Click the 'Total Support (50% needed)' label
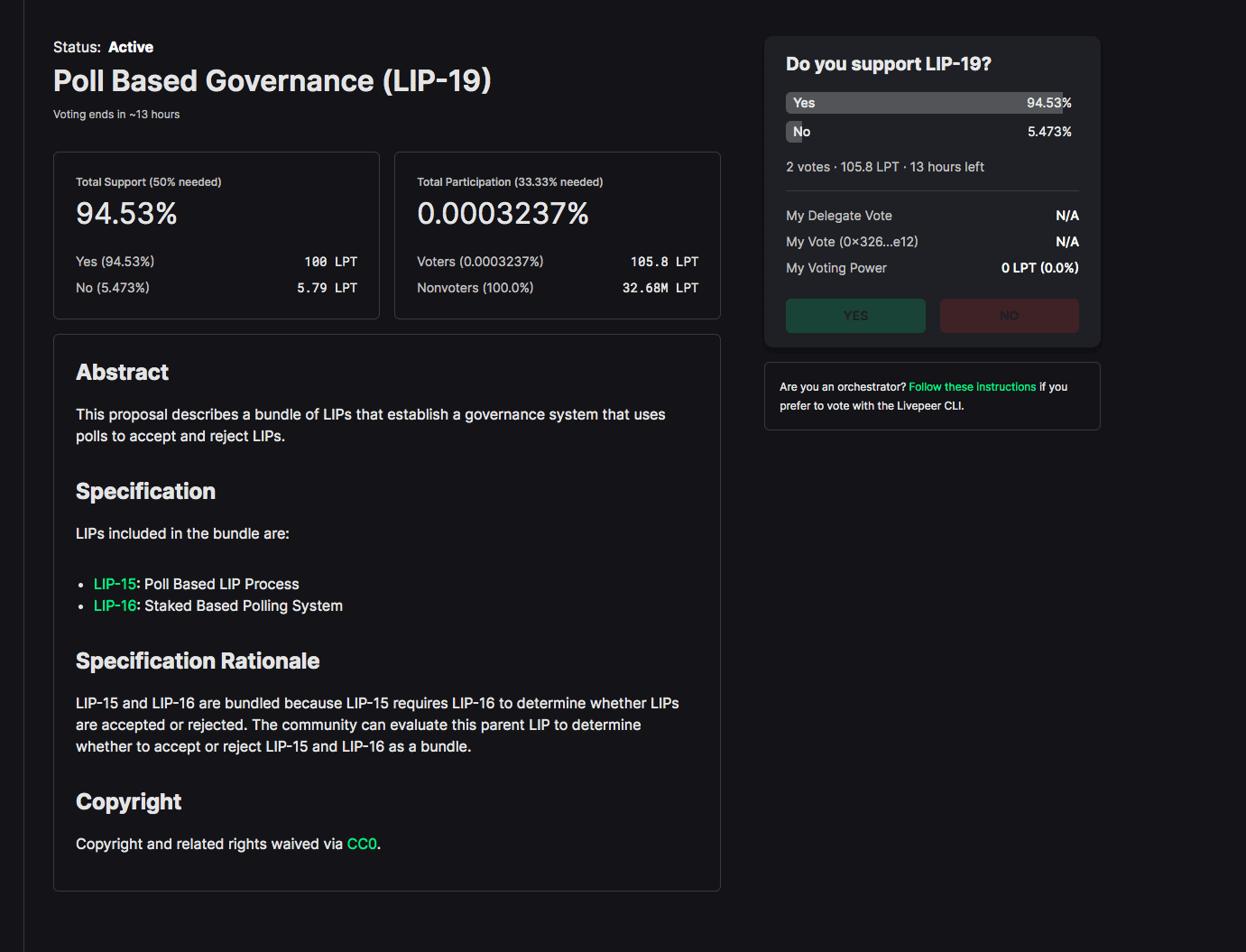The height and width of the screenshot is (952, 1246). tap(149, 182)
